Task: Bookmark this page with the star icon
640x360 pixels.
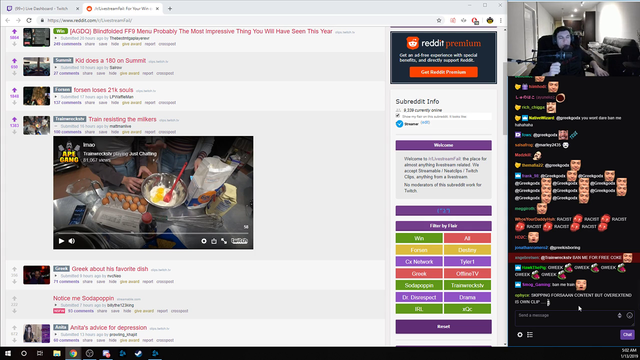Action: click(x=439, y=20)
